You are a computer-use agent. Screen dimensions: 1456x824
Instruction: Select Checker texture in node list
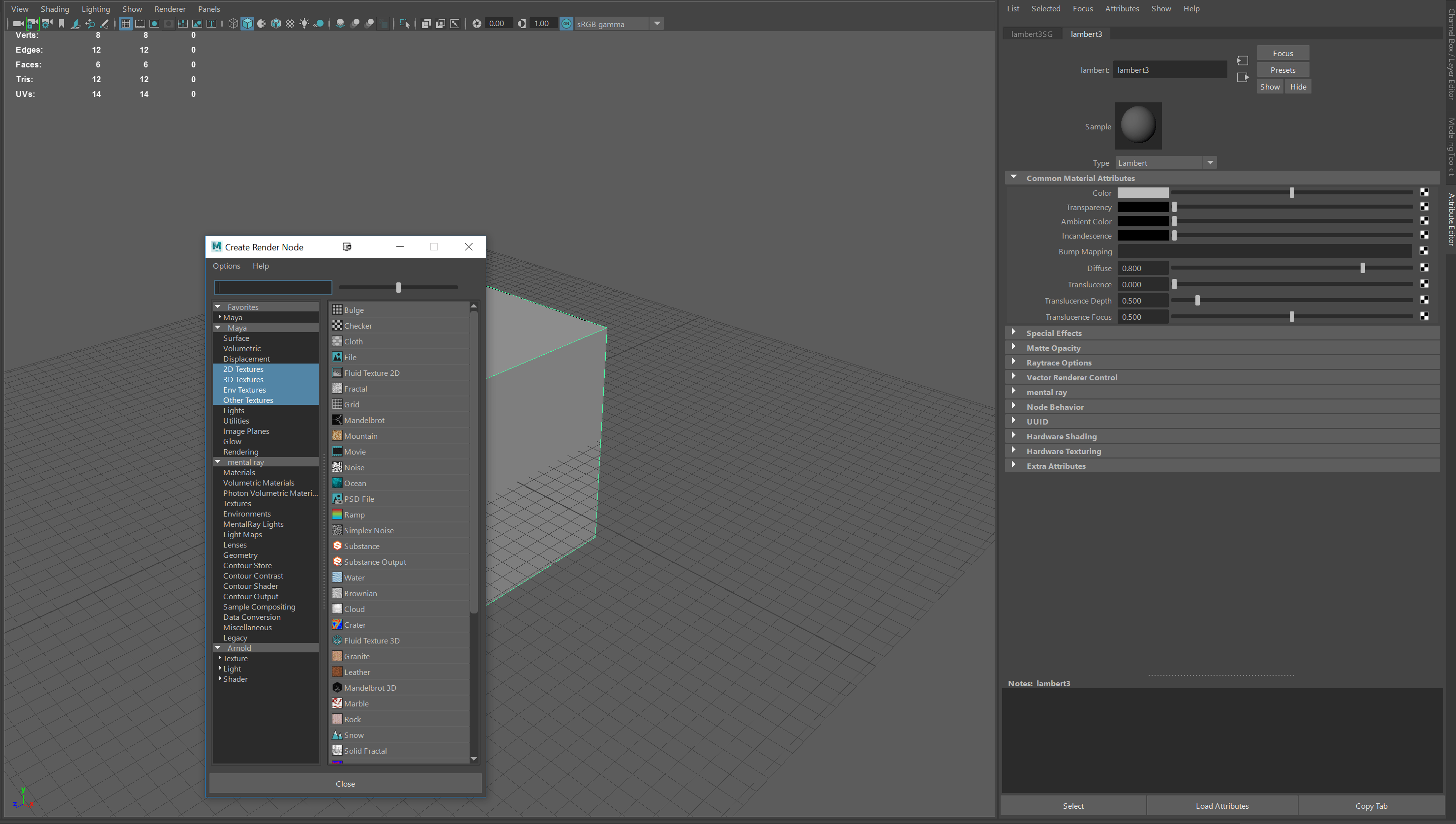pos(357,326)
